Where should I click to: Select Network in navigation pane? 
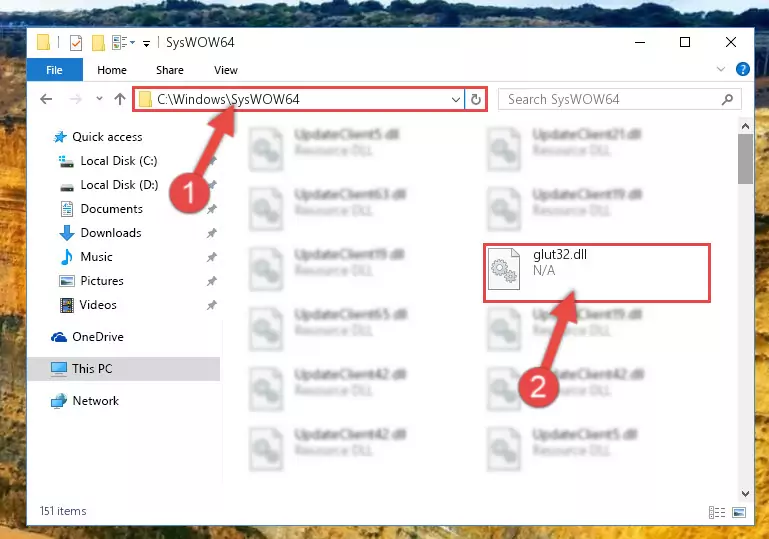[95, 401]
